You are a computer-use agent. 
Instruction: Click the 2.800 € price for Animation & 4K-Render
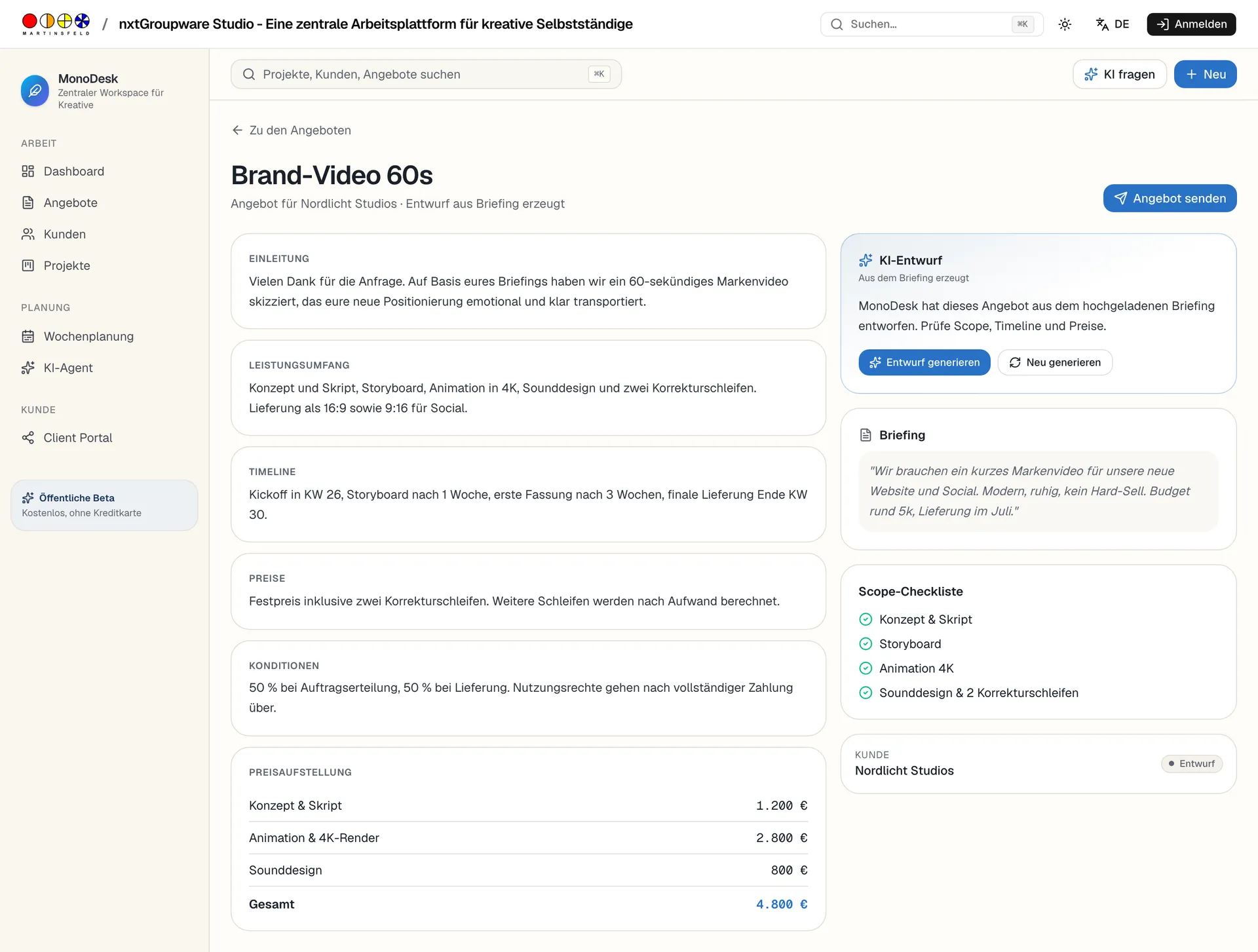782,838
